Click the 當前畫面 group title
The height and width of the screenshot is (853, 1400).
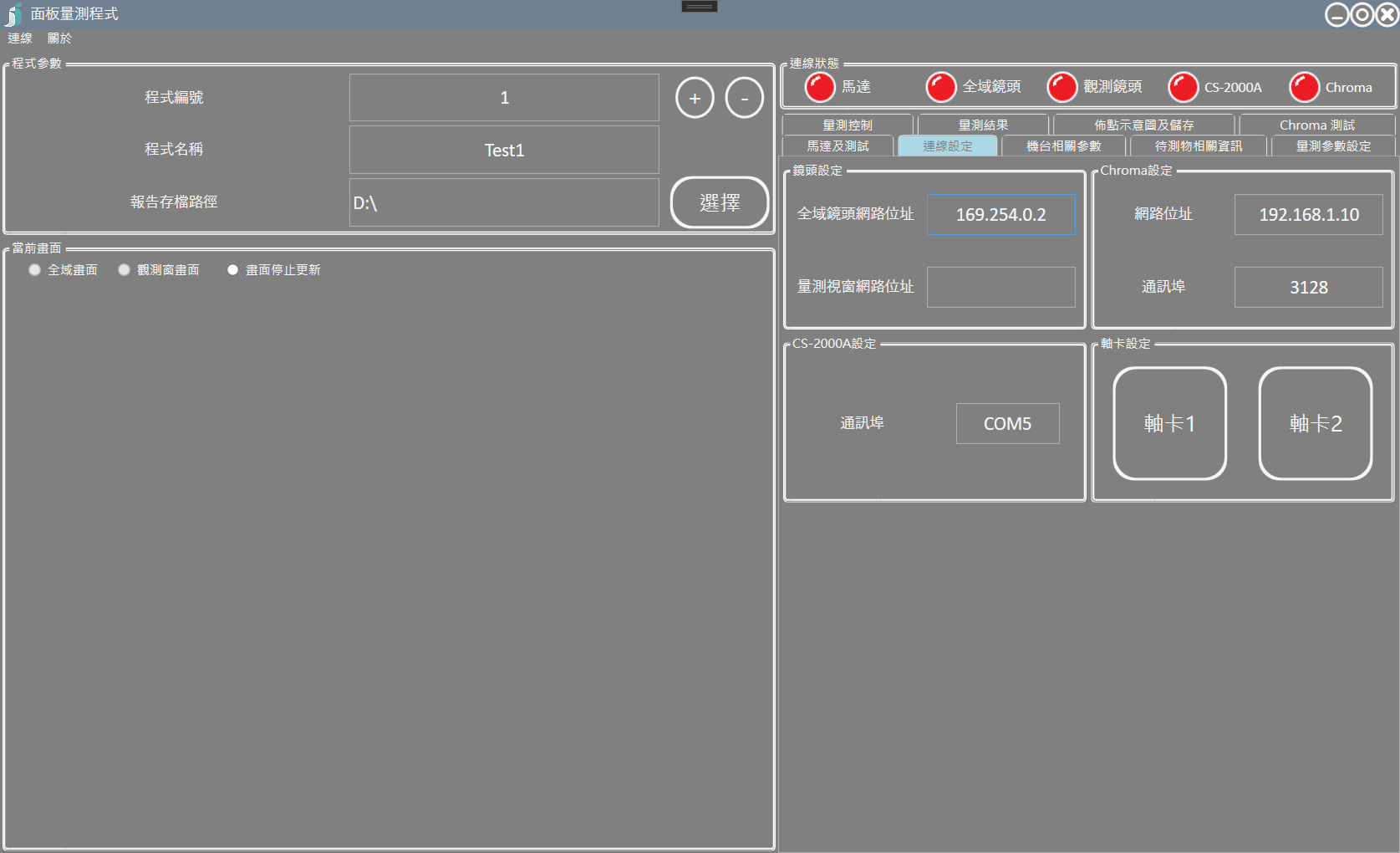(x=37, y=248)
